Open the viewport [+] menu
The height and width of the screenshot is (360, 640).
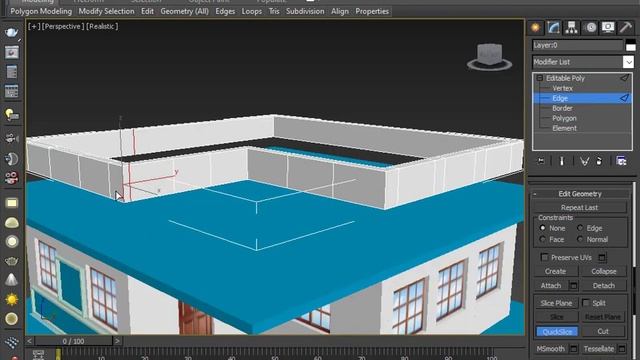(34, 27)
